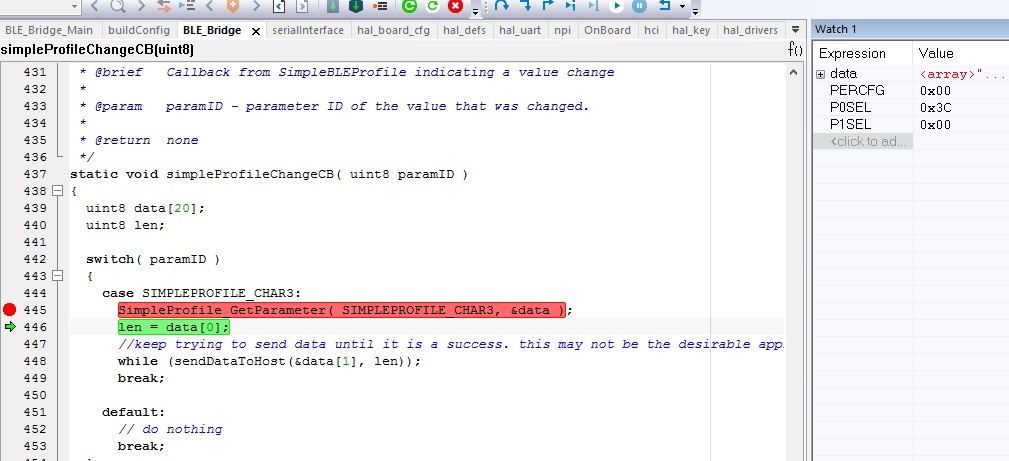Viewport: 1009px width, 461px height.
Task: Open main toolbar overflow options
Action: (x=475, y=12)
